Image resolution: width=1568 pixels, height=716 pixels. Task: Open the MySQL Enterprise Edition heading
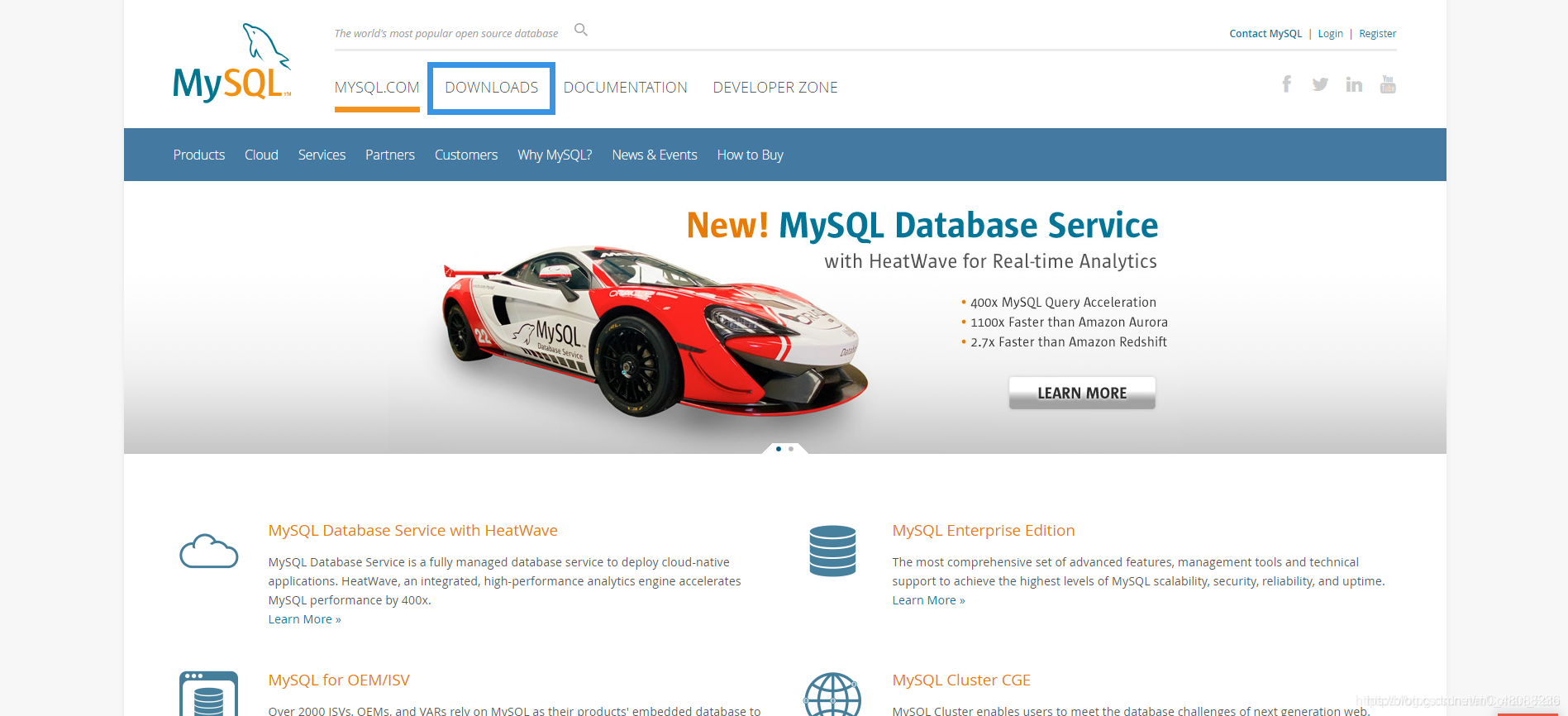[984, 531]
